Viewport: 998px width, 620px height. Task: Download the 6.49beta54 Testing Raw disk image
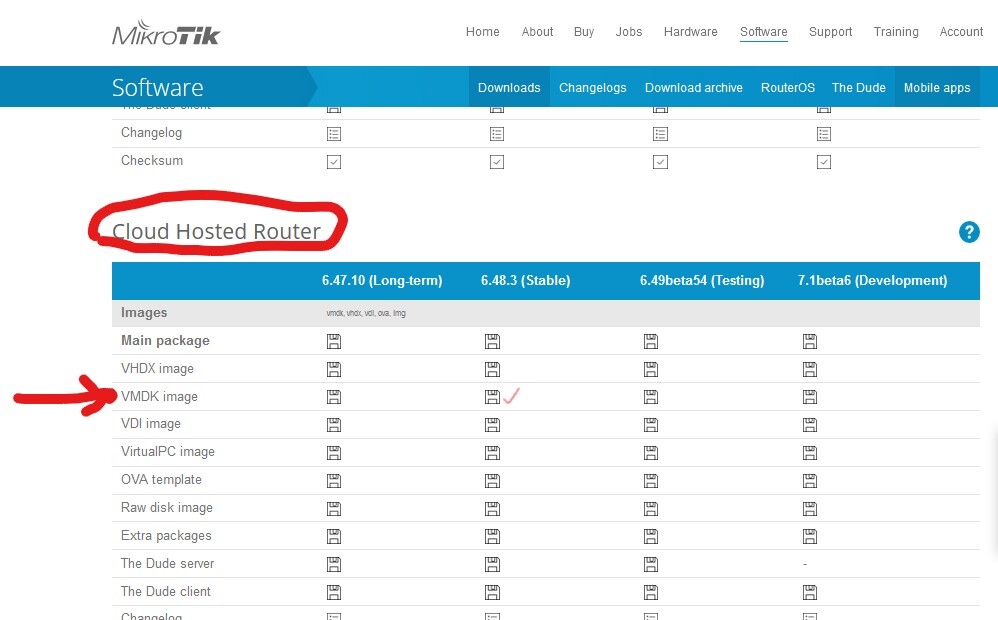650,508
